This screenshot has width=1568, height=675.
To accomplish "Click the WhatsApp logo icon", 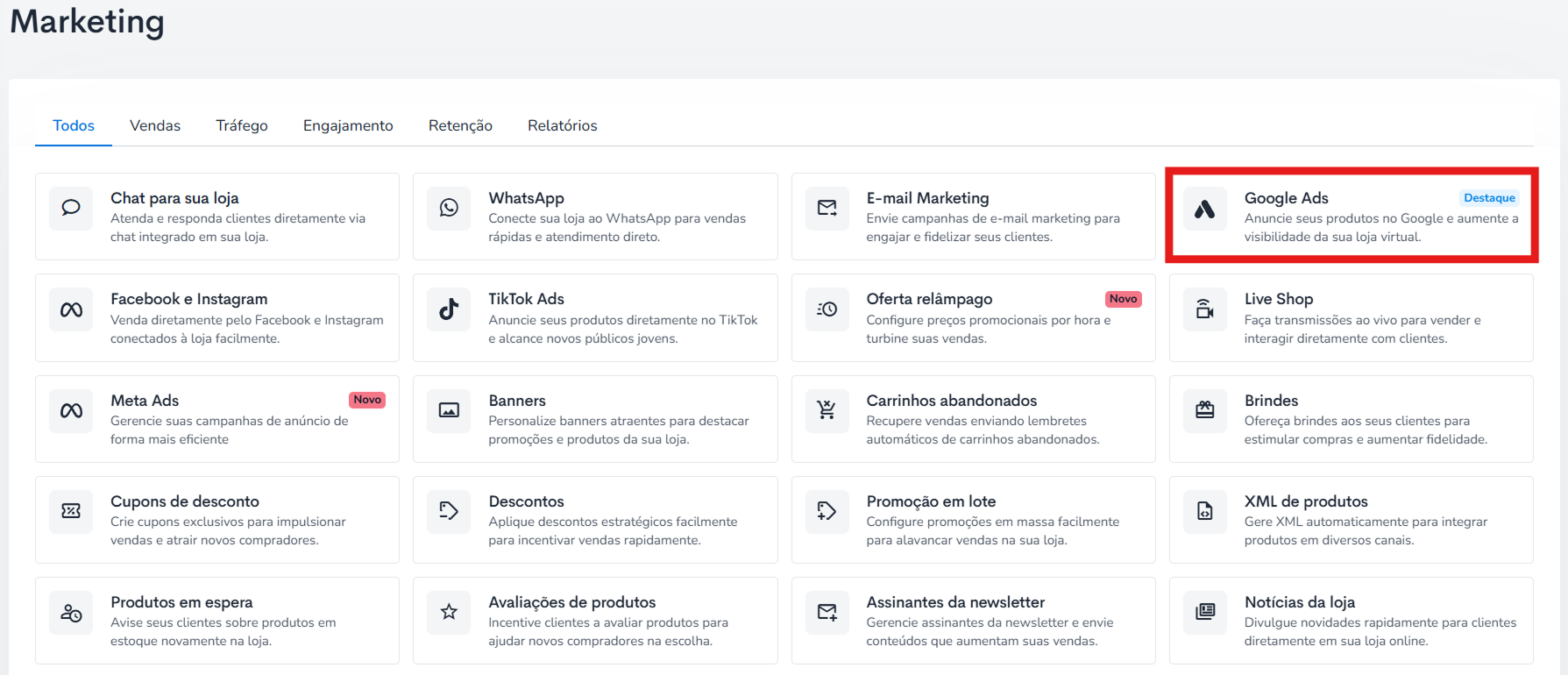I will coord(449,208).
